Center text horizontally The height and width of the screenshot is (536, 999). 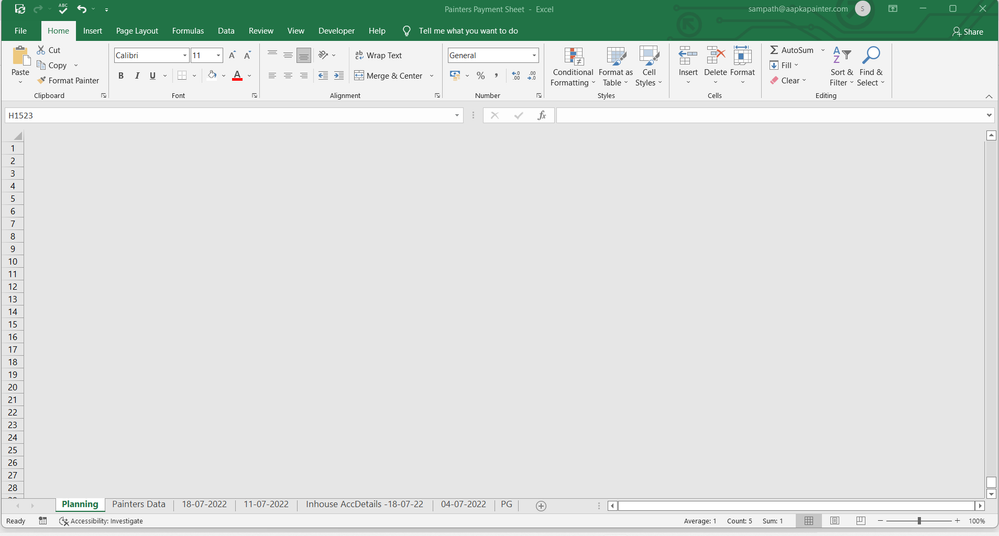click(x=288, y=75)
